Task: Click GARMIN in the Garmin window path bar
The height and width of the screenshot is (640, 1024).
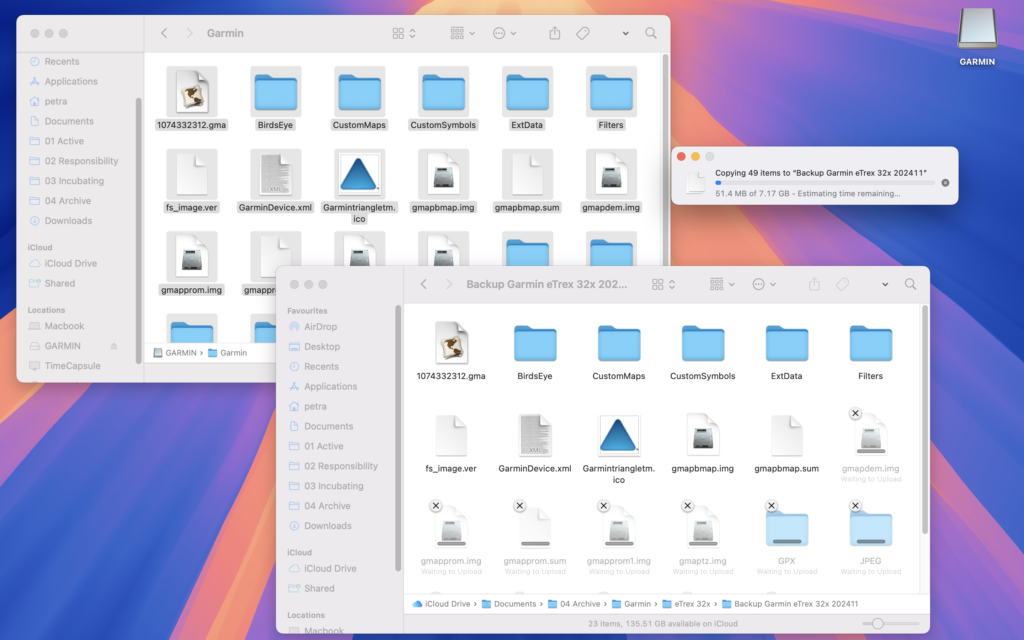Action: (175, 353)
